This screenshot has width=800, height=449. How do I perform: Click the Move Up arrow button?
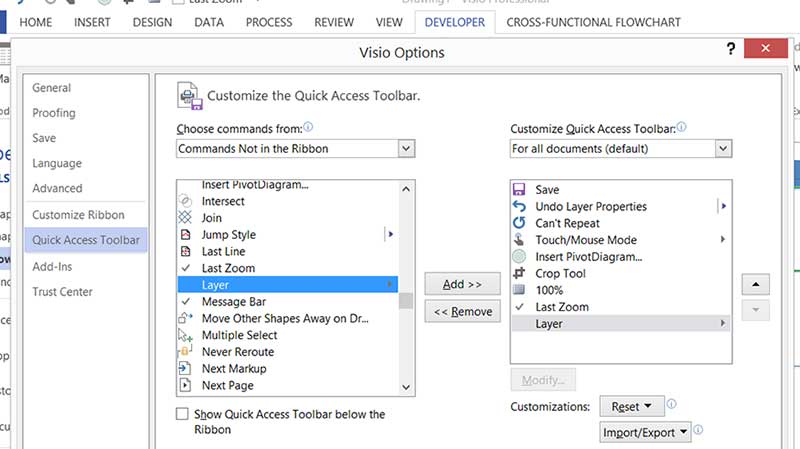tap(756, 284)
